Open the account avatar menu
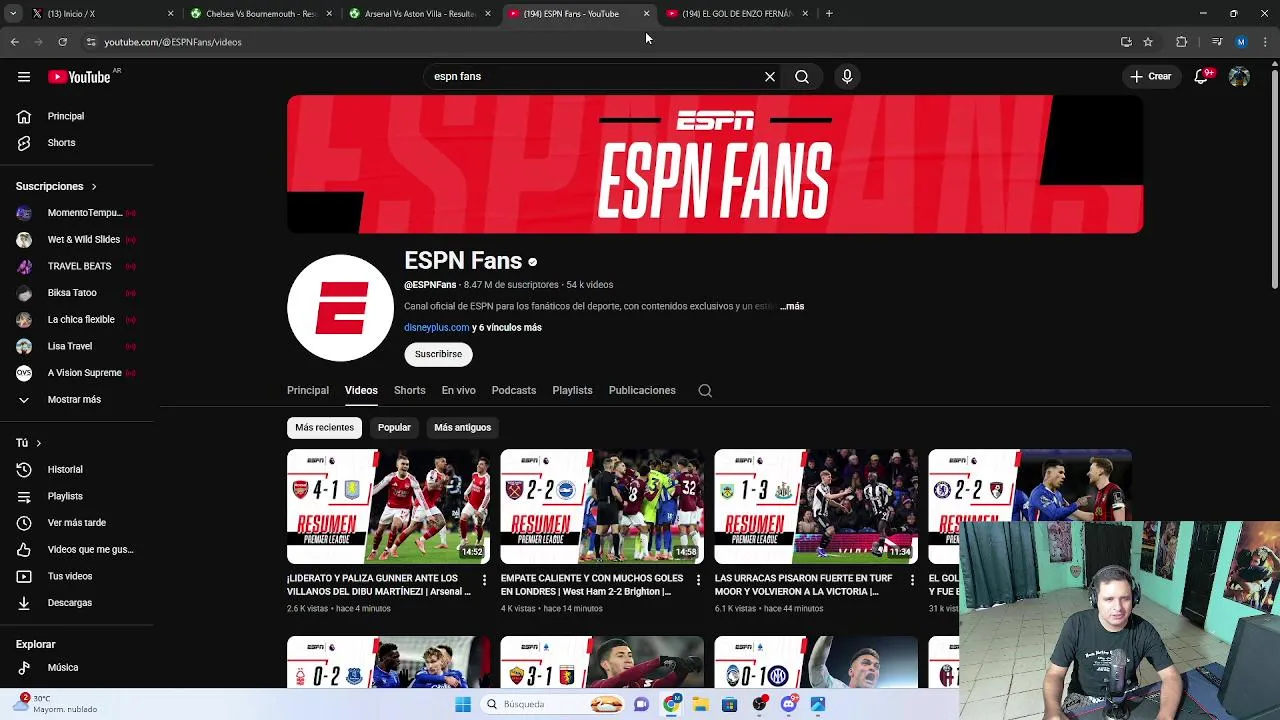 (x=1239, y=76)
